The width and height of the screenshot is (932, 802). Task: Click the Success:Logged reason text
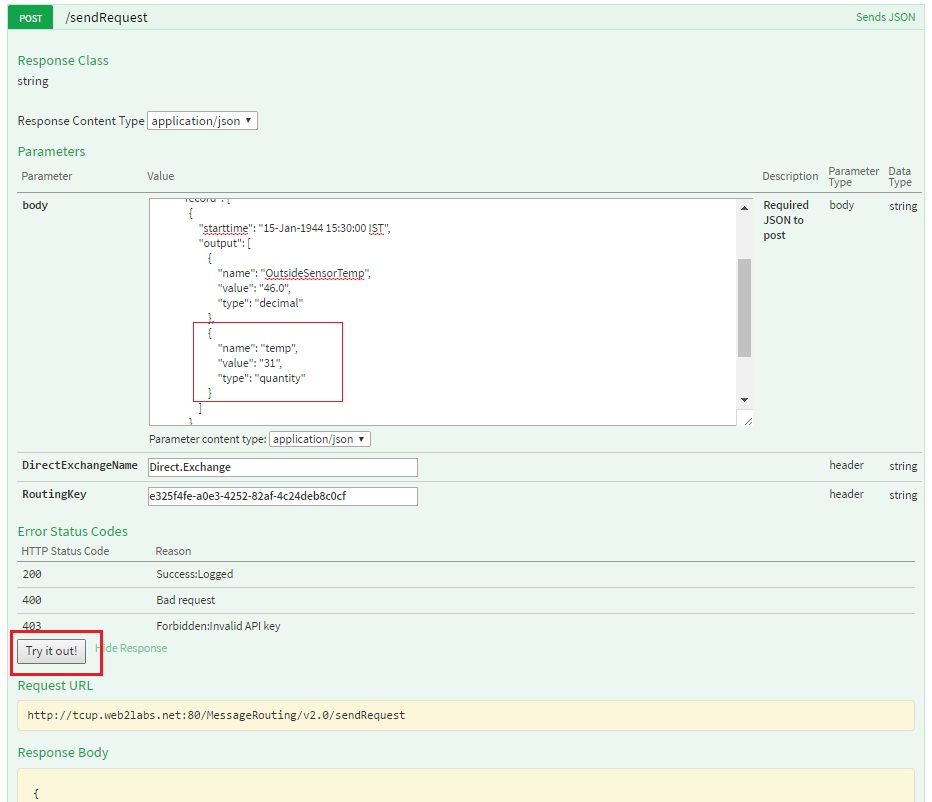[194, 574]
